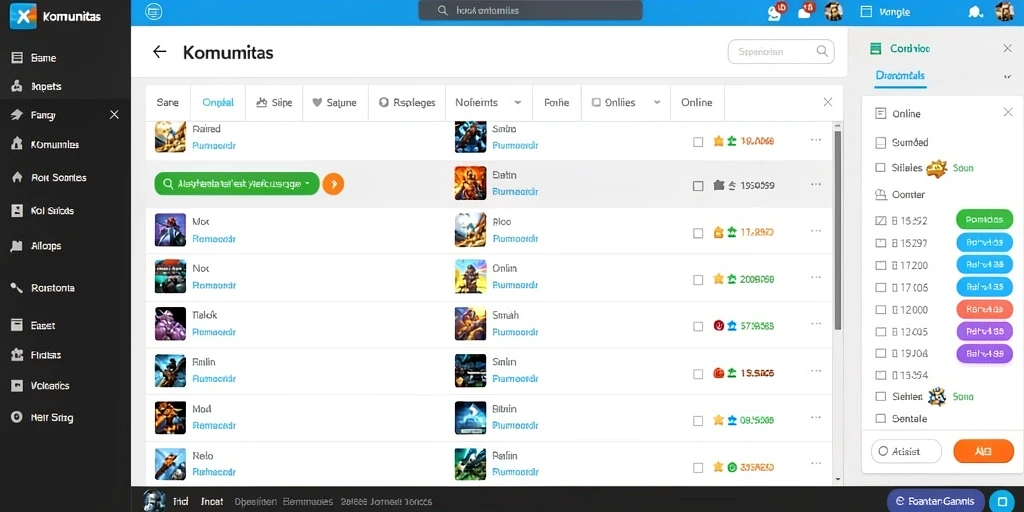Focus the search field next to Komumitas heading
1024x512 pixels.
click(781, 52)
